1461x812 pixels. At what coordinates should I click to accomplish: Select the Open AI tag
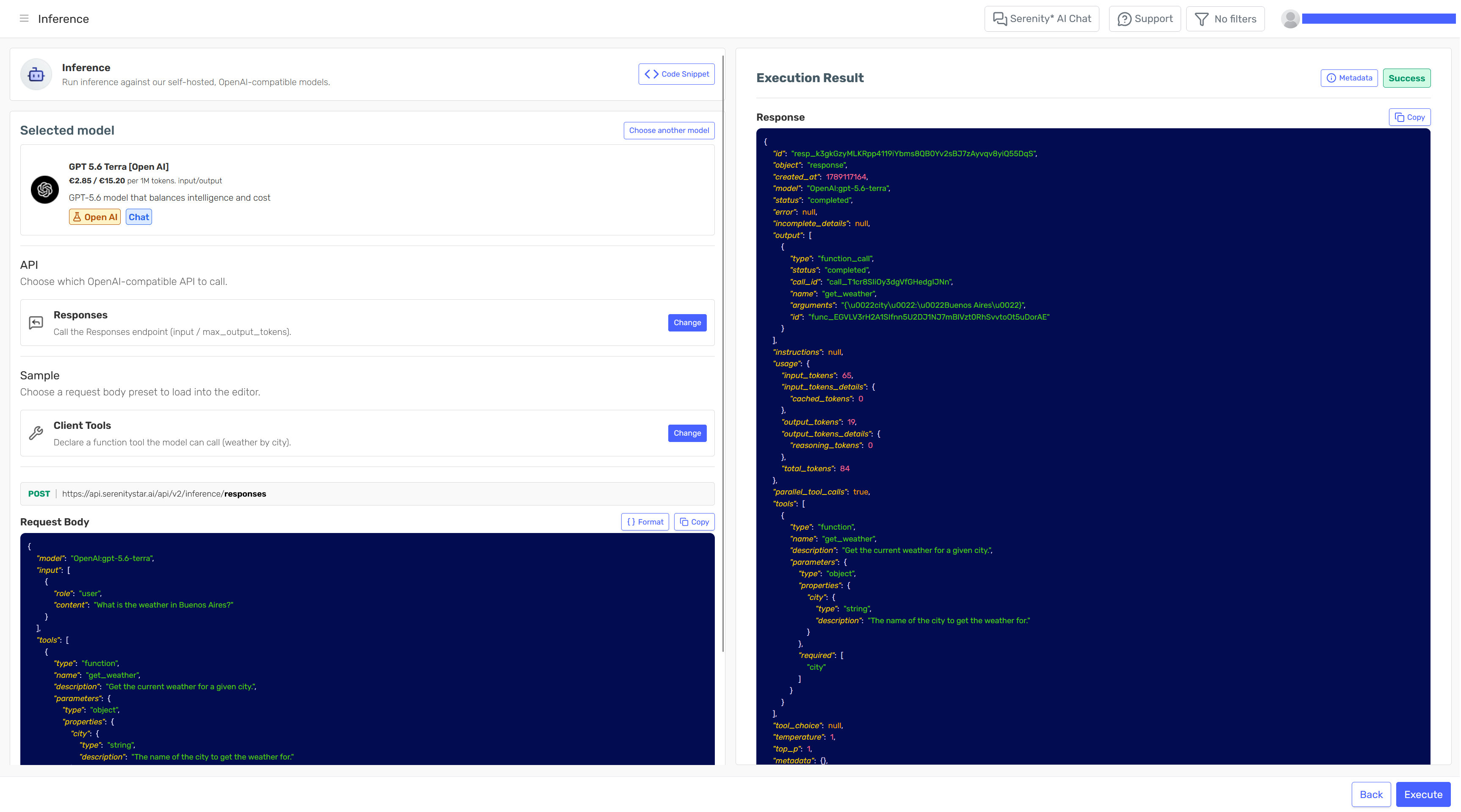[x=95, y=217]
